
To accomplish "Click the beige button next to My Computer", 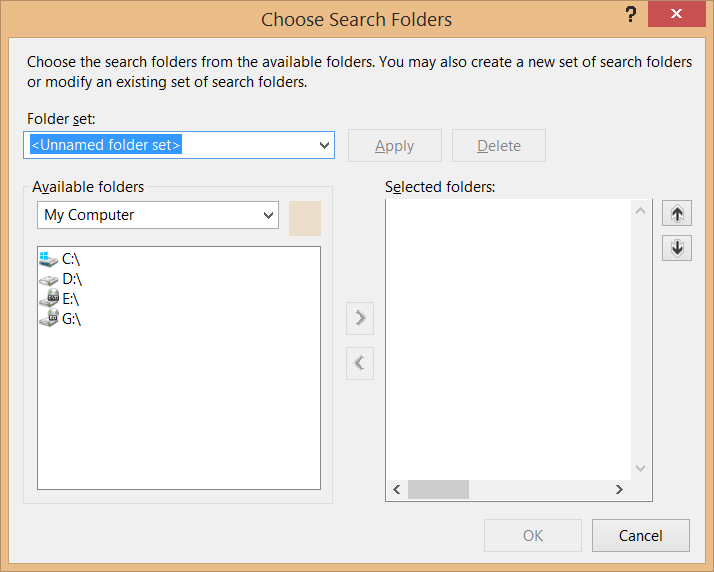I will click(305, 218).
